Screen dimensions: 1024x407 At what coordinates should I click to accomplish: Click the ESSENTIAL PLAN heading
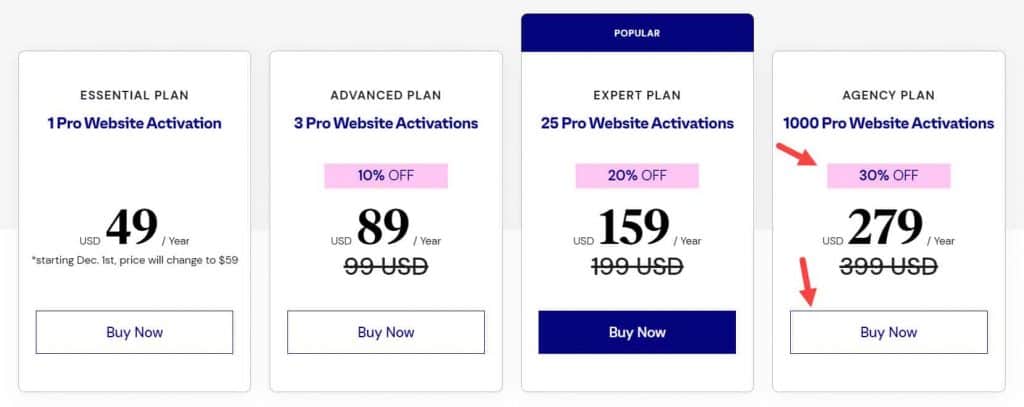coord(134,96)
